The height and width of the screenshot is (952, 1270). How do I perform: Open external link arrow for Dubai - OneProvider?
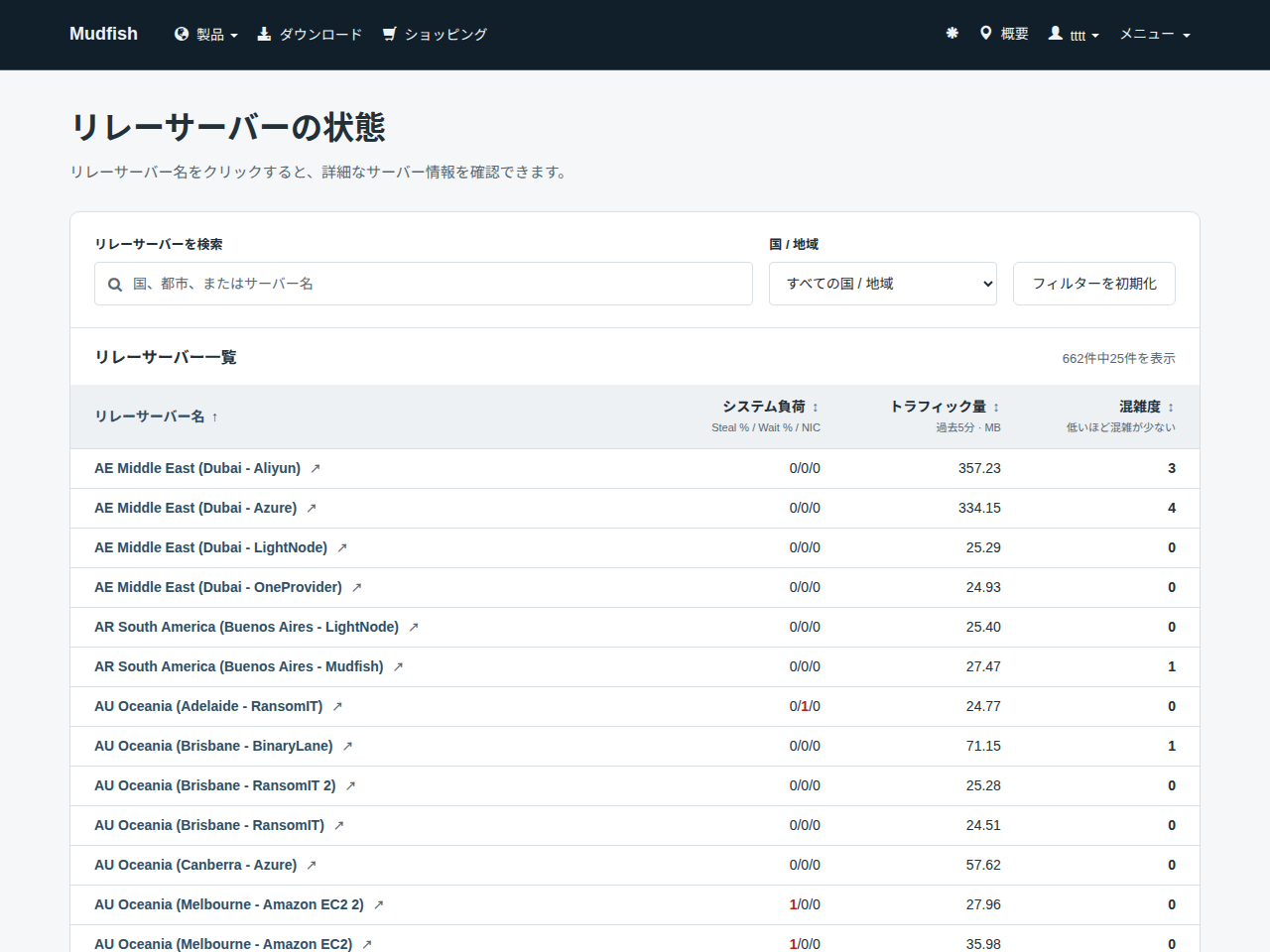357,587
